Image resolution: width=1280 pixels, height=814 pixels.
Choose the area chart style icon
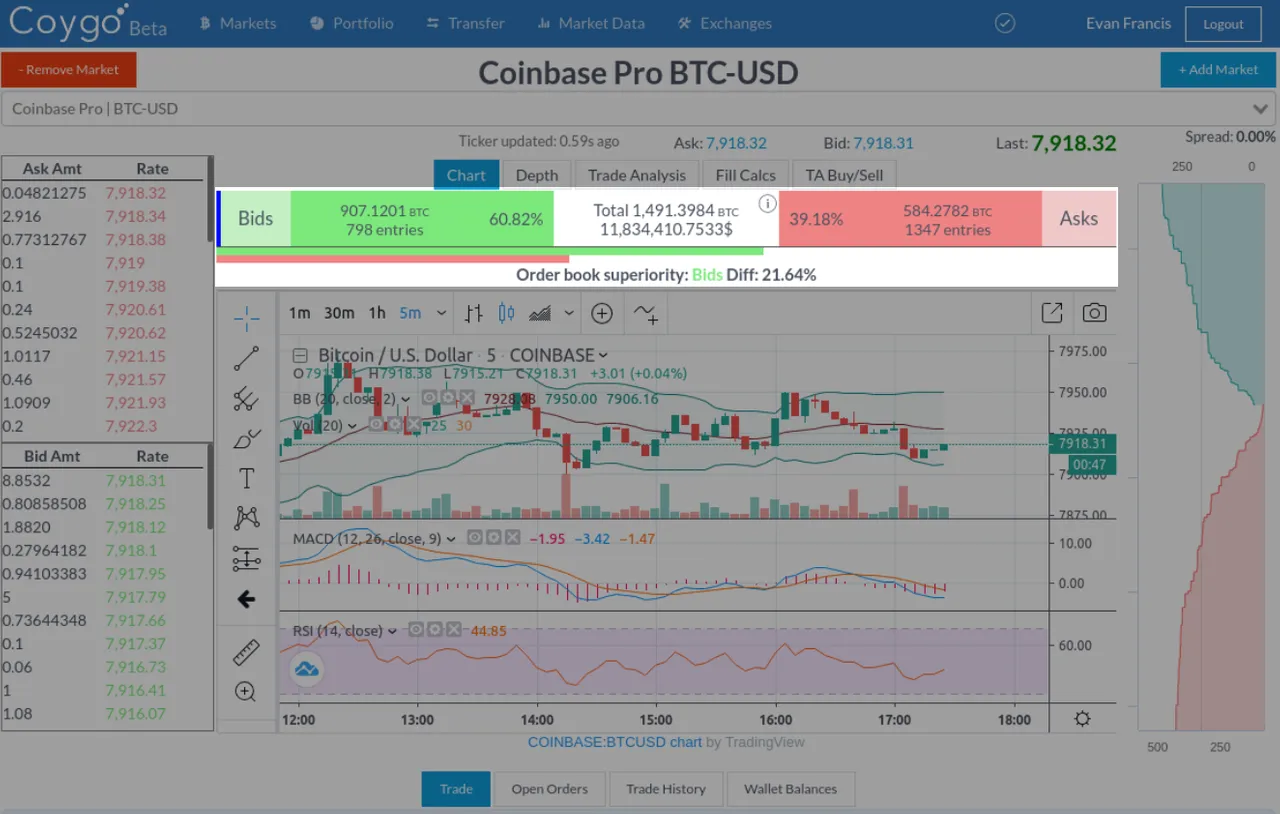tap(540, 313)
